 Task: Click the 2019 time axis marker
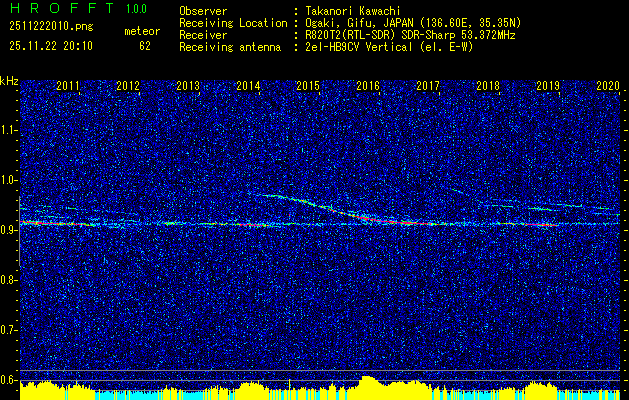548,85
